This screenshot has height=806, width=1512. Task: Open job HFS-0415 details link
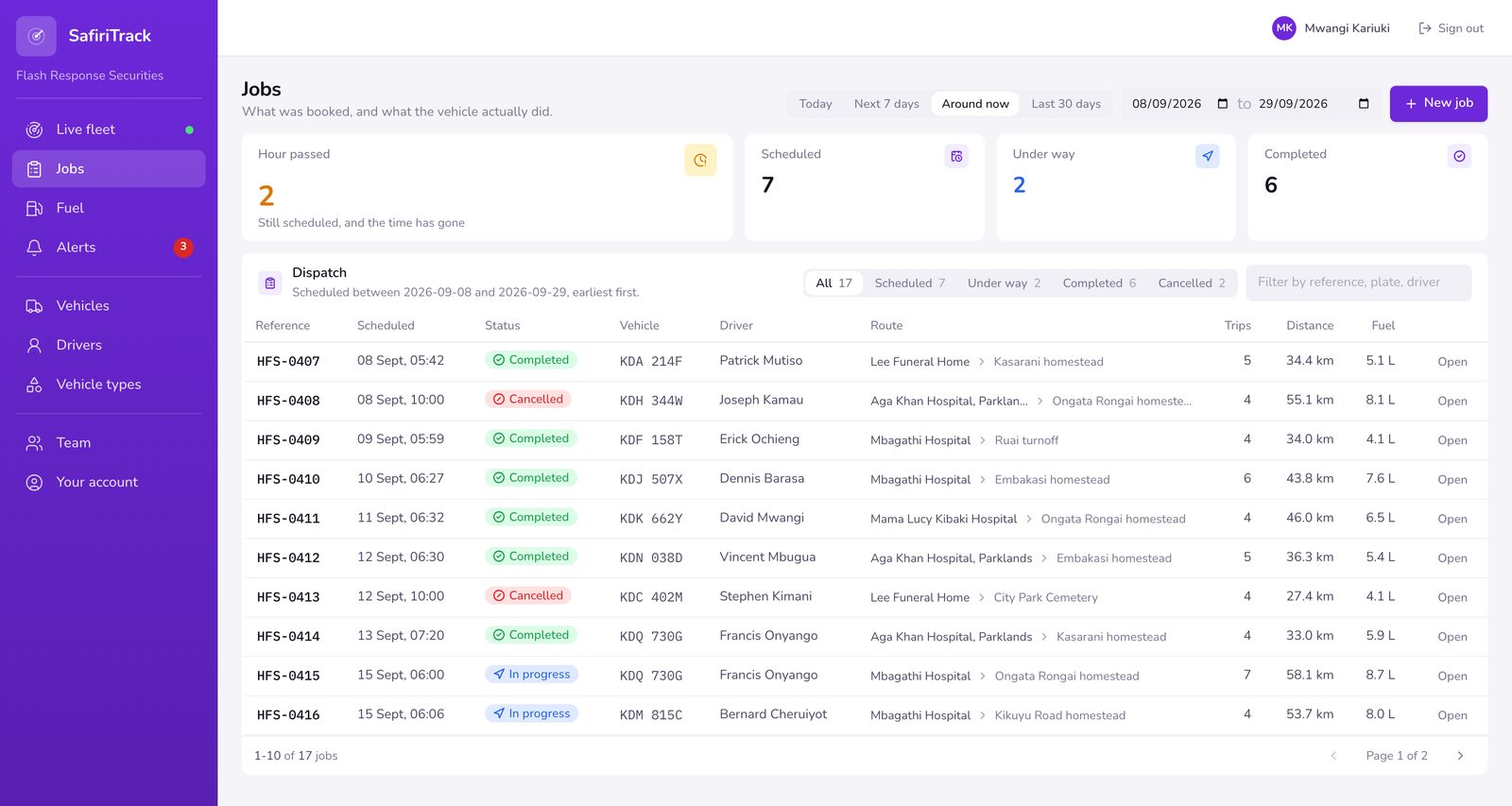tap(1452, 677)
